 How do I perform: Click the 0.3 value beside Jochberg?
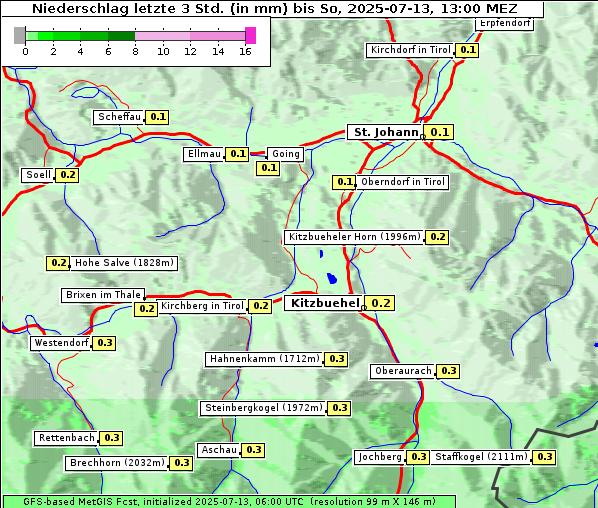(418, 457)
